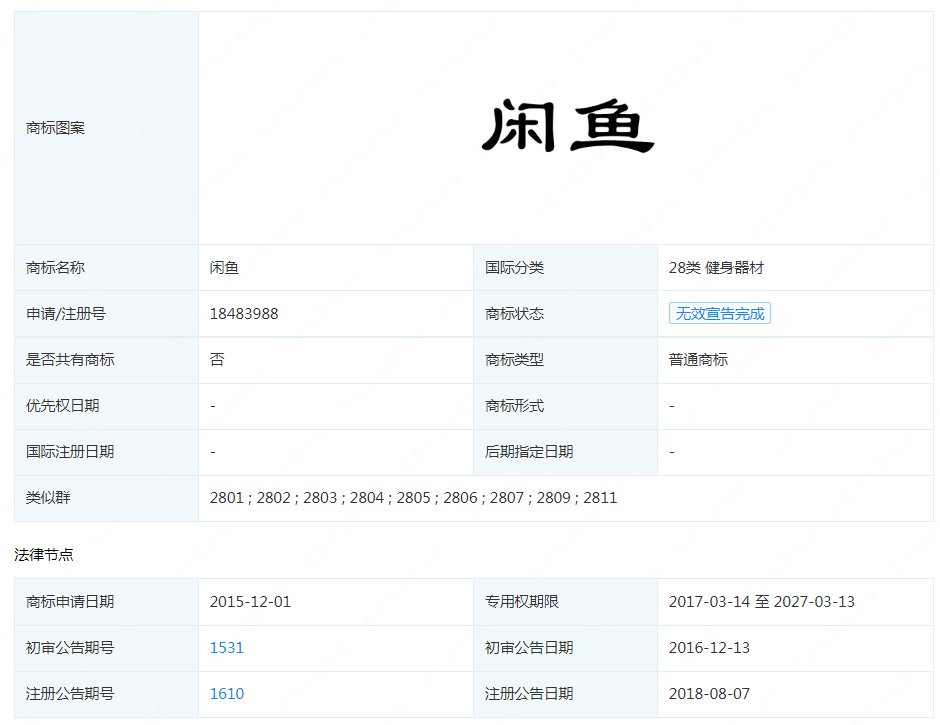
Task: Click the 注册公告日期 label
Action: (529, 694)
